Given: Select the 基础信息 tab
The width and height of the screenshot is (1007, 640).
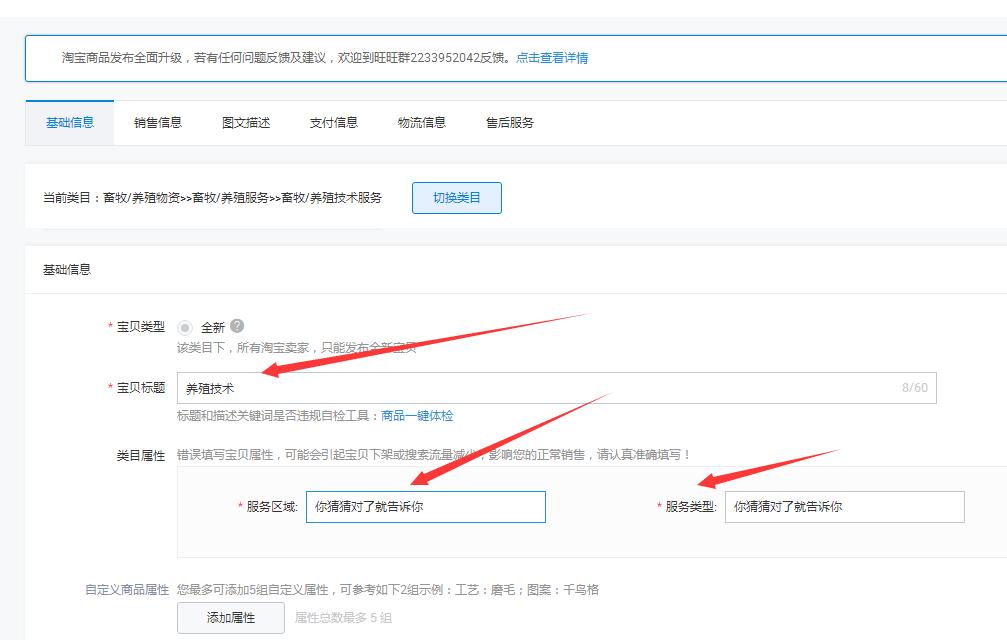Looking at the screenshot, I should click(x=68, y=122).
